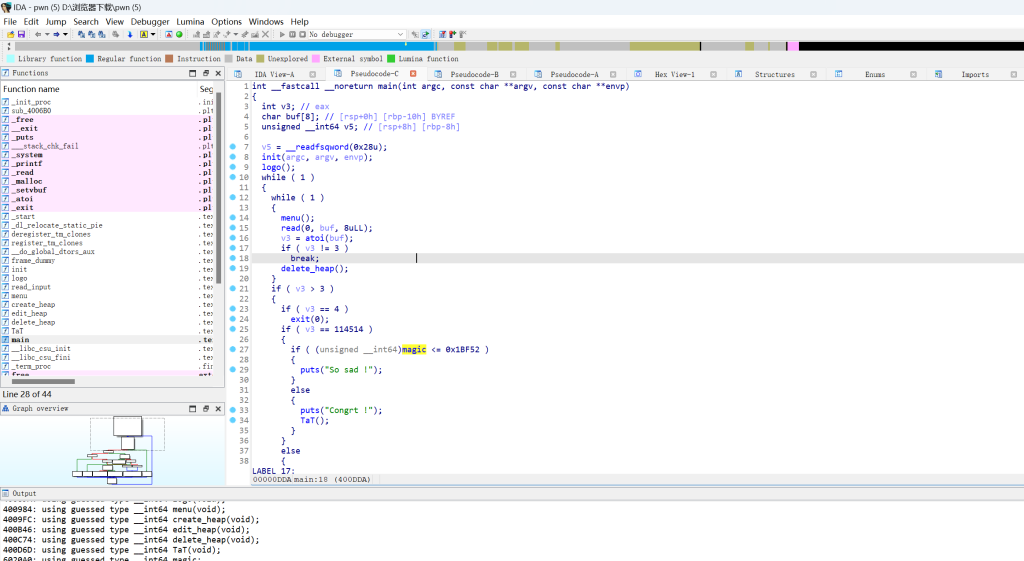
Task: Start the process with the play icon
Action: [x=282, y=34]
